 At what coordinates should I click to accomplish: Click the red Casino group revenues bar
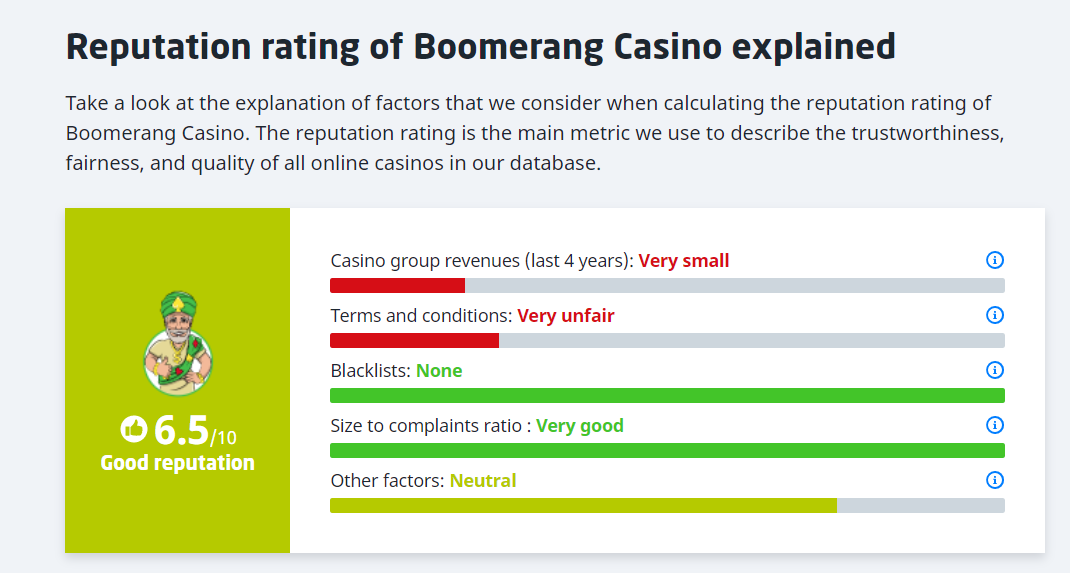coord(397,286)
